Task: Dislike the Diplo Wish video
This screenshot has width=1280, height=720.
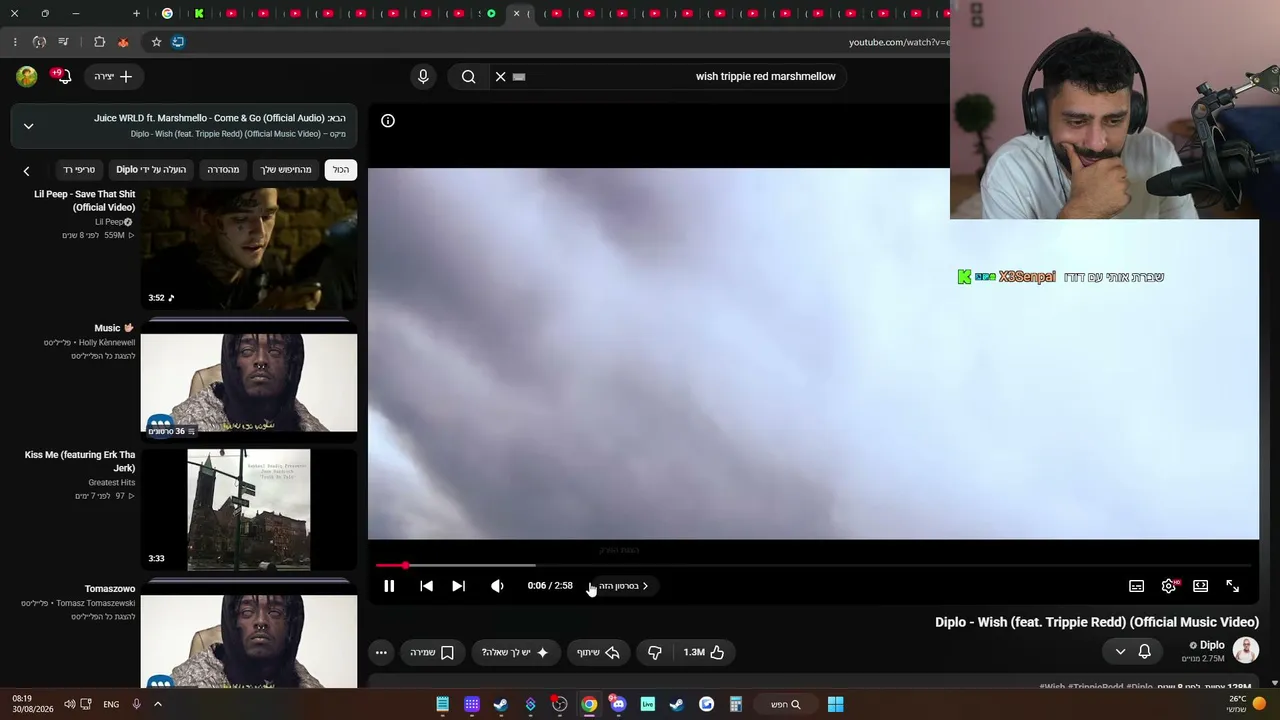Action: [655, 652]
